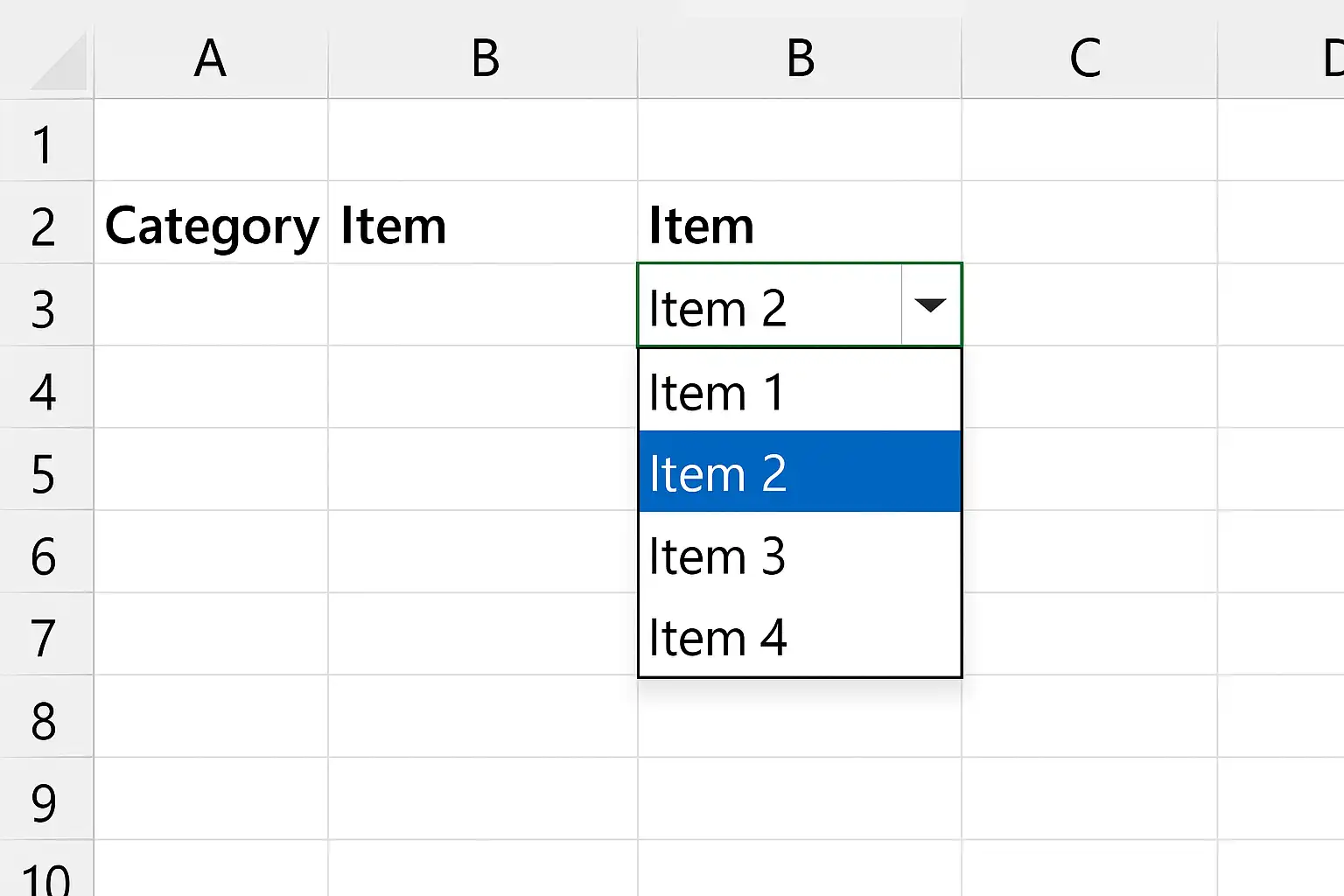Choose highlighted Item 2 in the list

(x=800, y=472)
